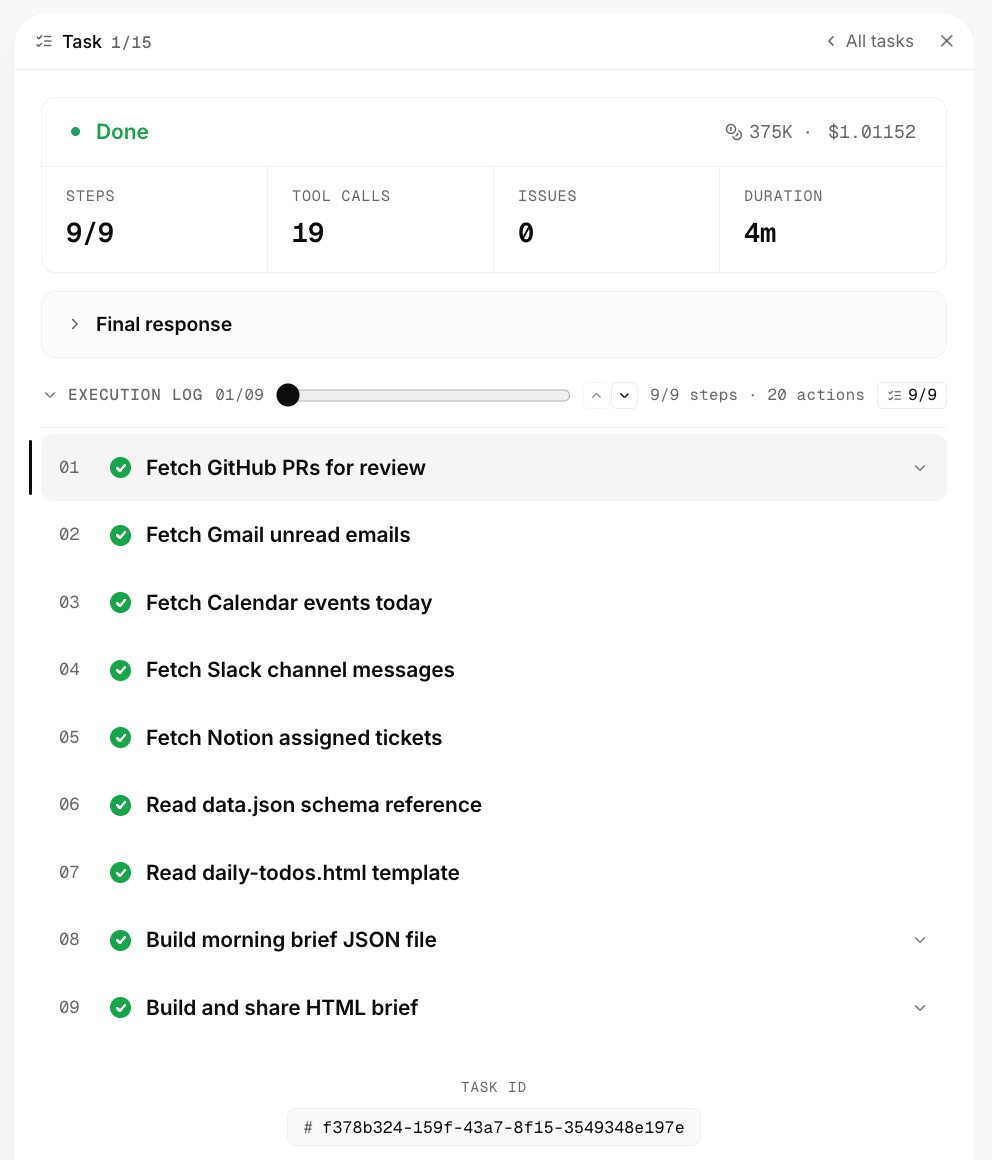Collapse the Execution Log section
The height and width of the screenshot is (1160, 992).
(50, 395)
